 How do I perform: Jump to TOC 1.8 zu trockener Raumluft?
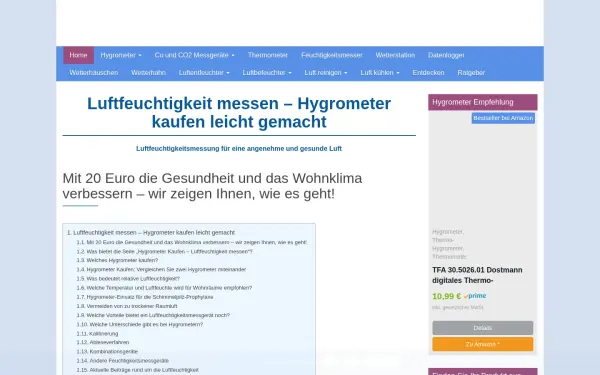127,306
